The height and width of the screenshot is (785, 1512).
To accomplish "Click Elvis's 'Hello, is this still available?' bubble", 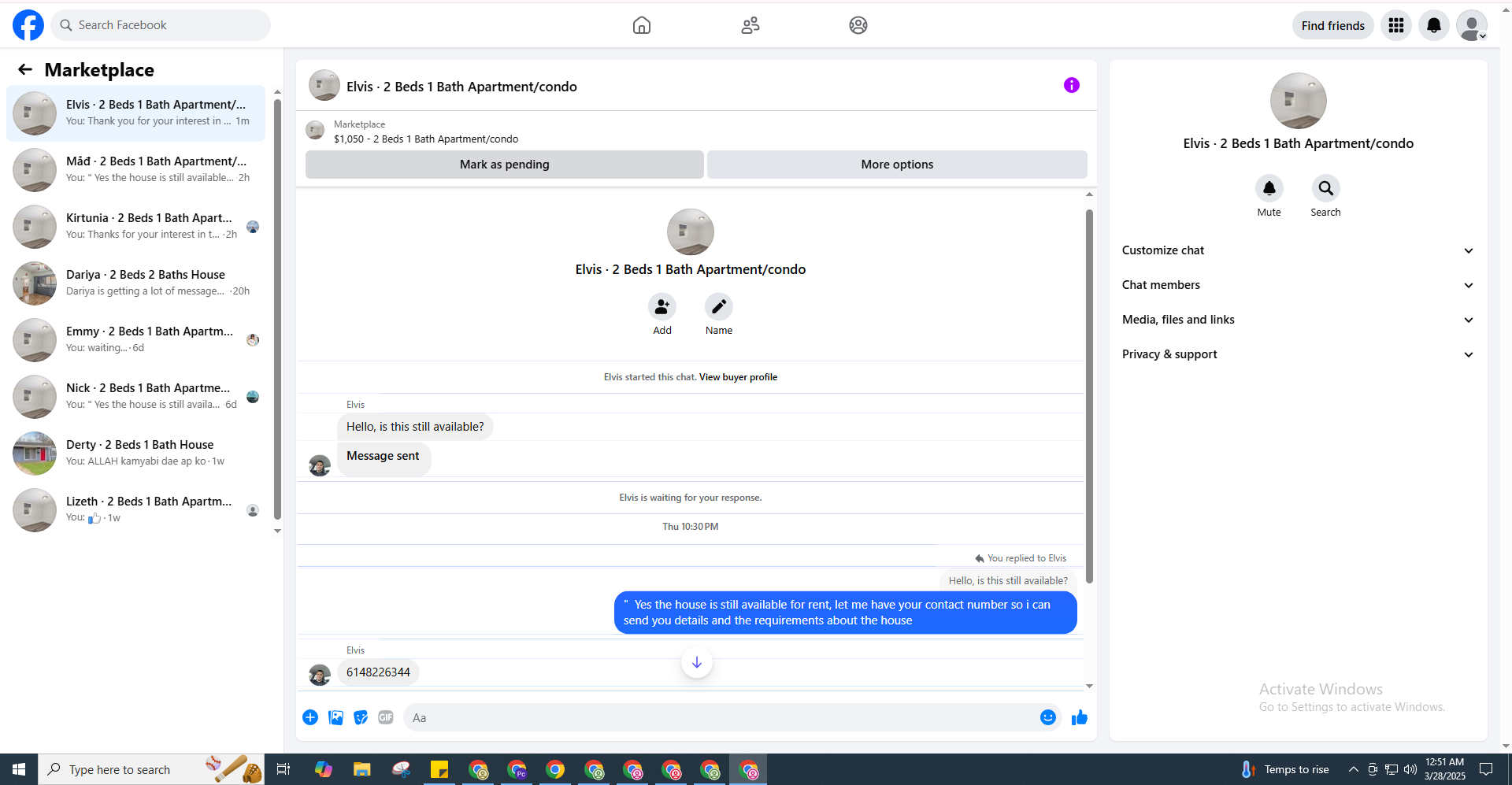I will [415, 427].
